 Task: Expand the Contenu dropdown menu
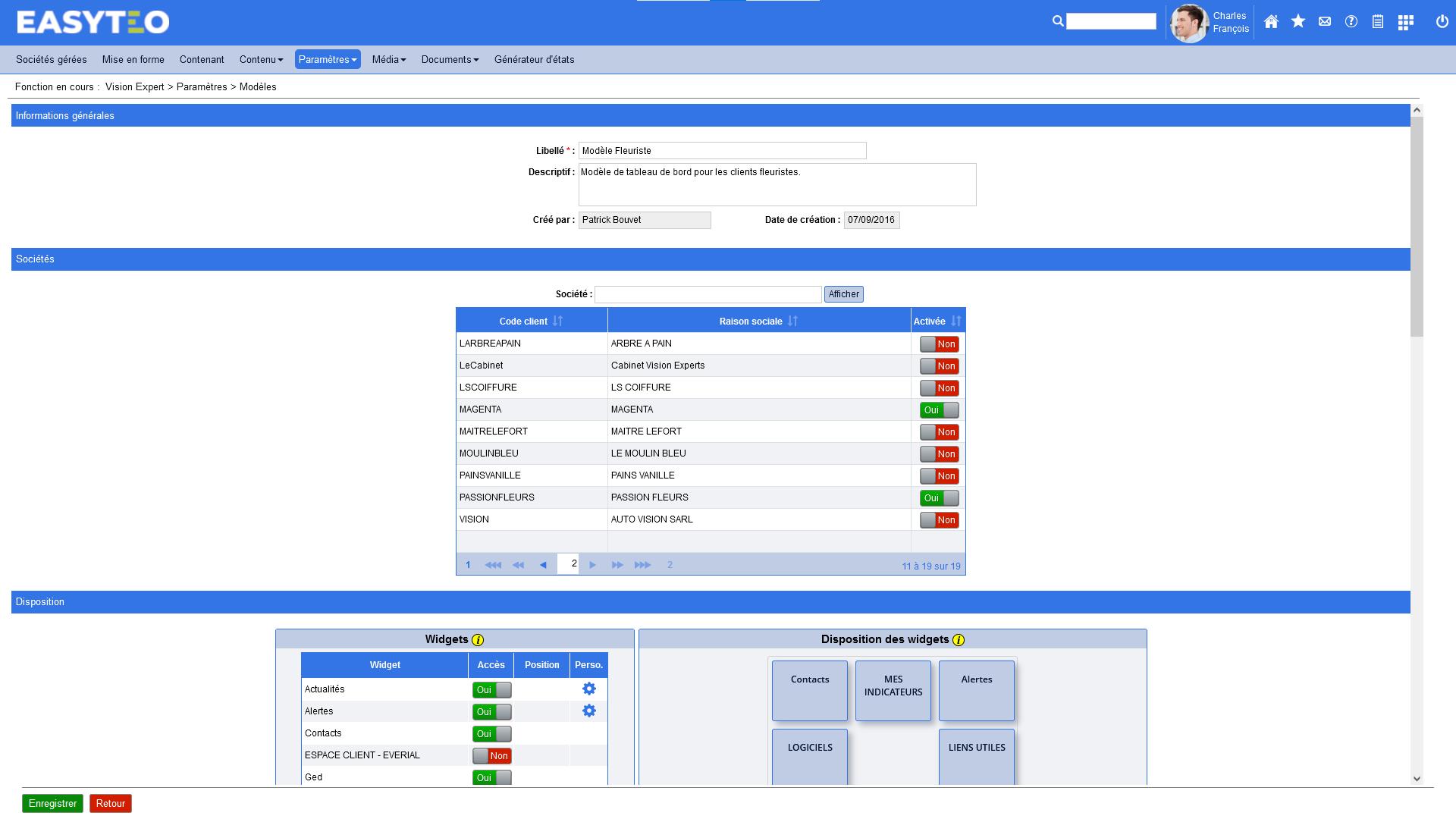pos(261,59)
